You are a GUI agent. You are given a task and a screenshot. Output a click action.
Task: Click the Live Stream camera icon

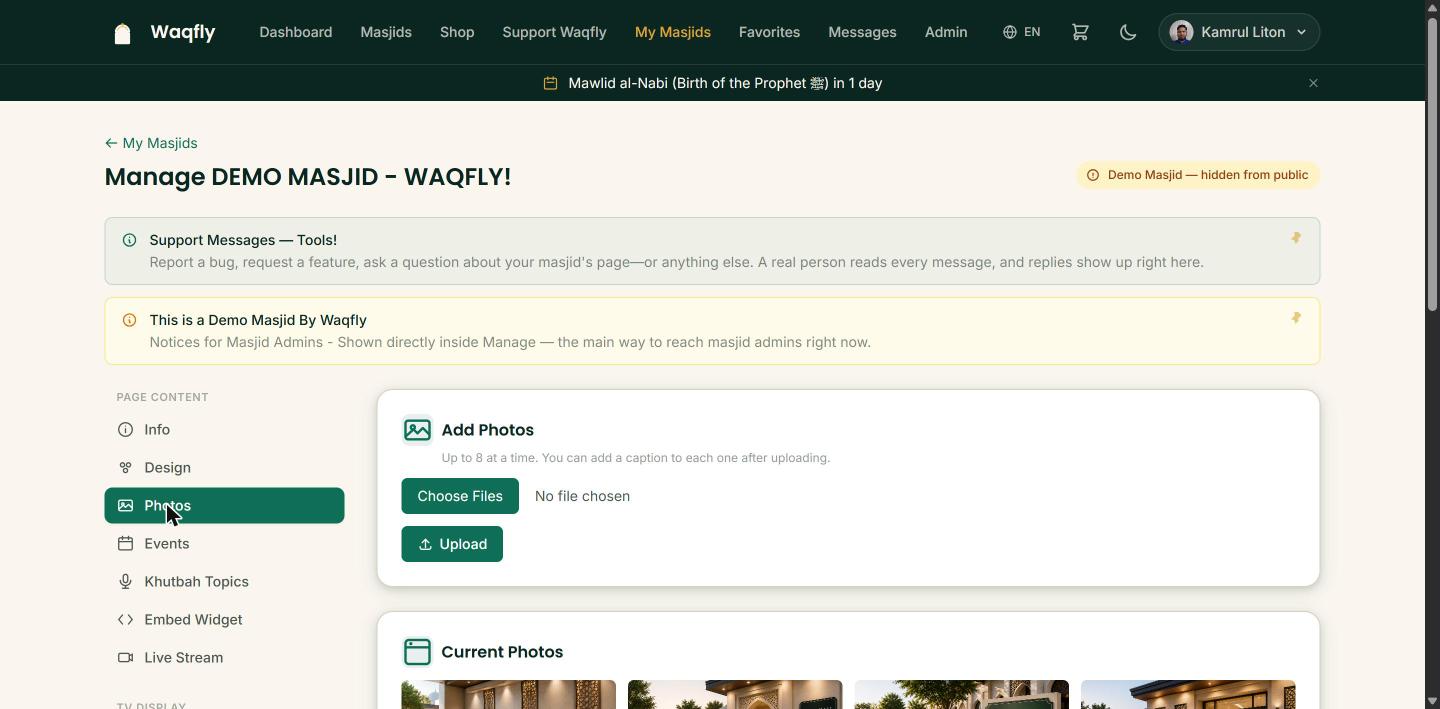(125, 657)
